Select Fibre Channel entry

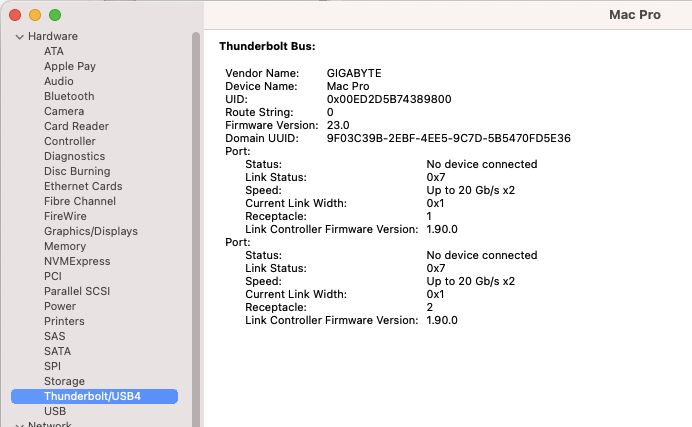coord(80,201)
